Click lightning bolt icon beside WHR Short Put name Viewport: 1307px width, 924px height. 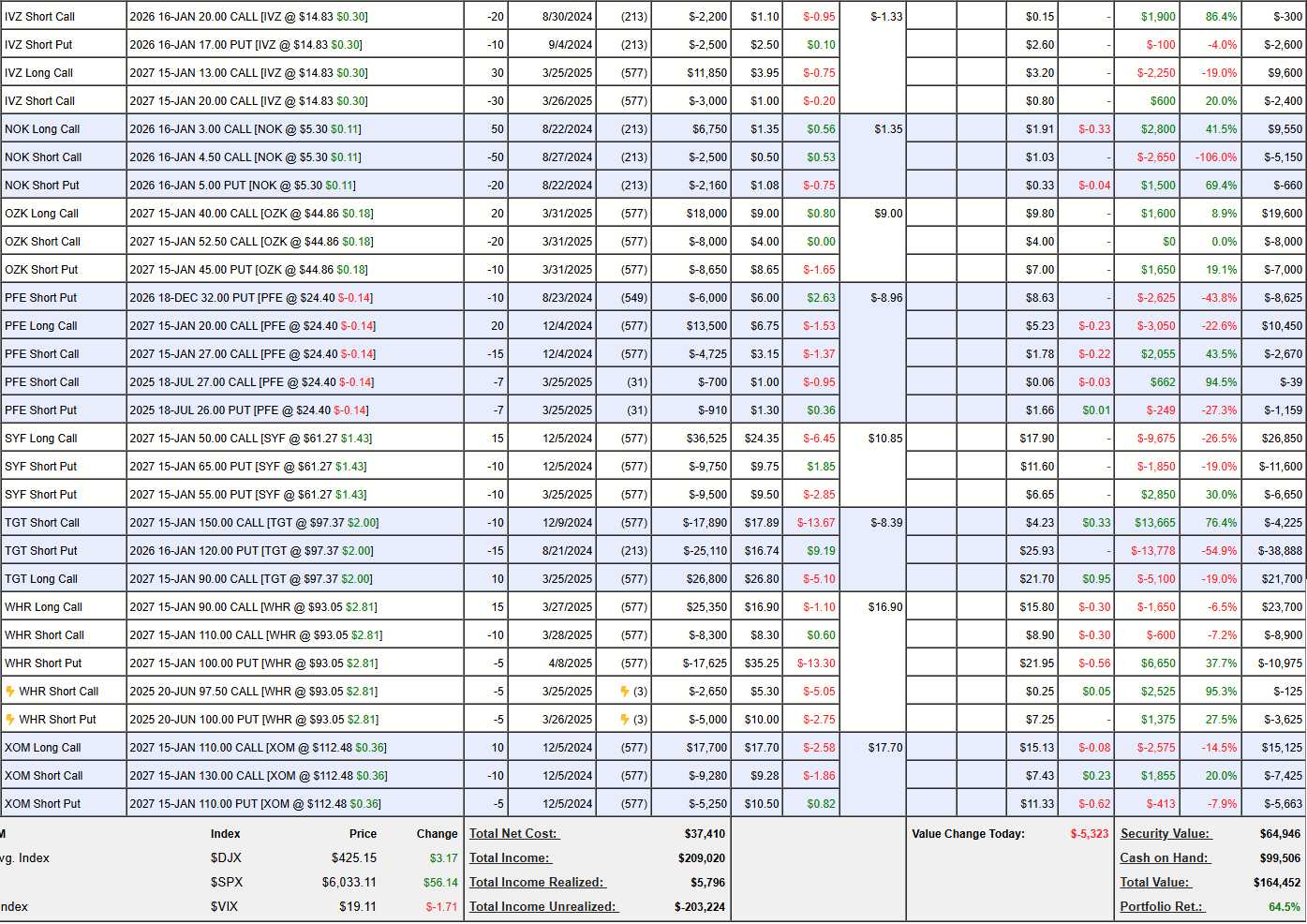tap(10, 720)
